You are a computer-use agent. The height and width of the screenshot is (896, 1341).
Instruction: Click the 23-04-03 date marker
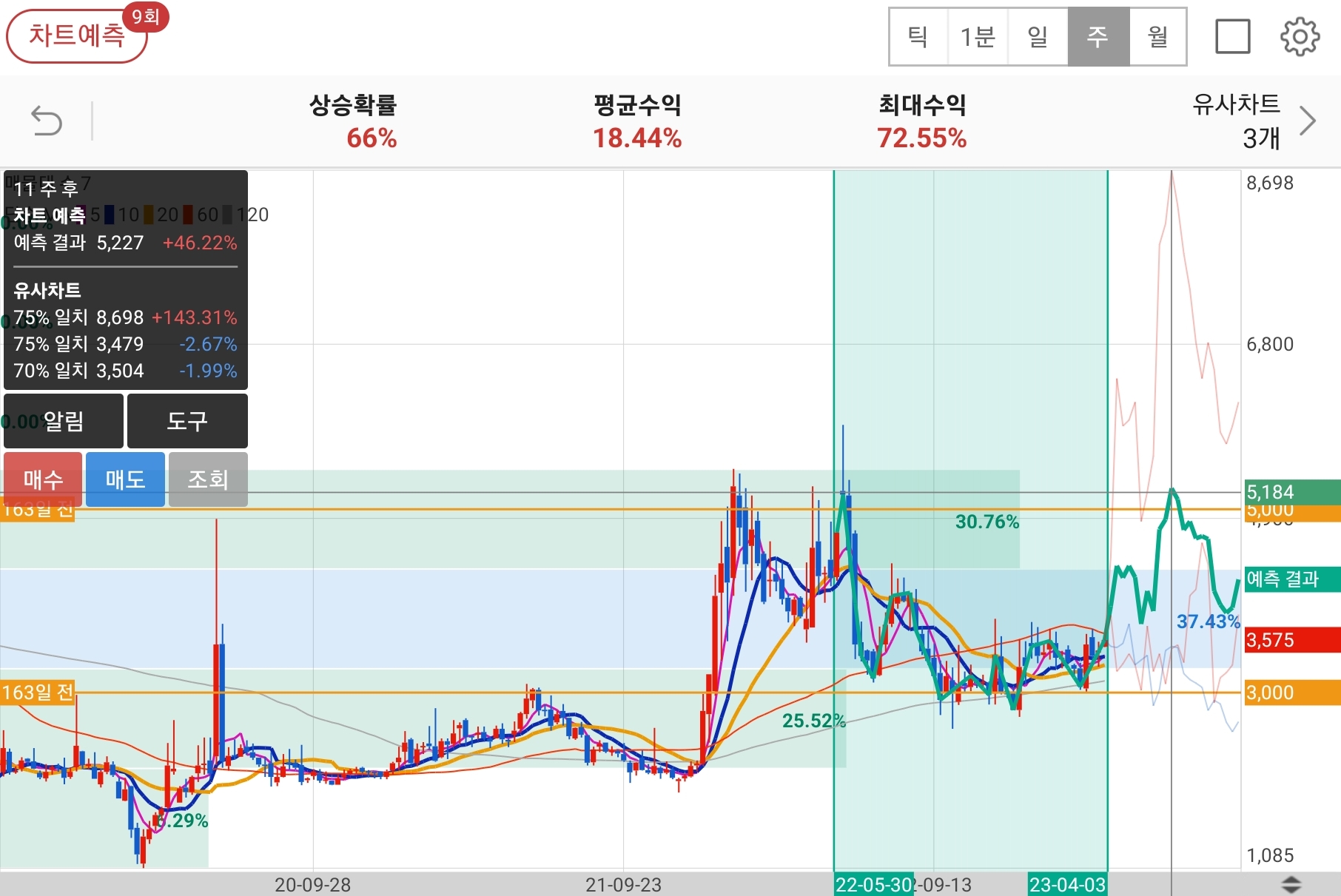pyautogui.click(x=1067, y=885)
